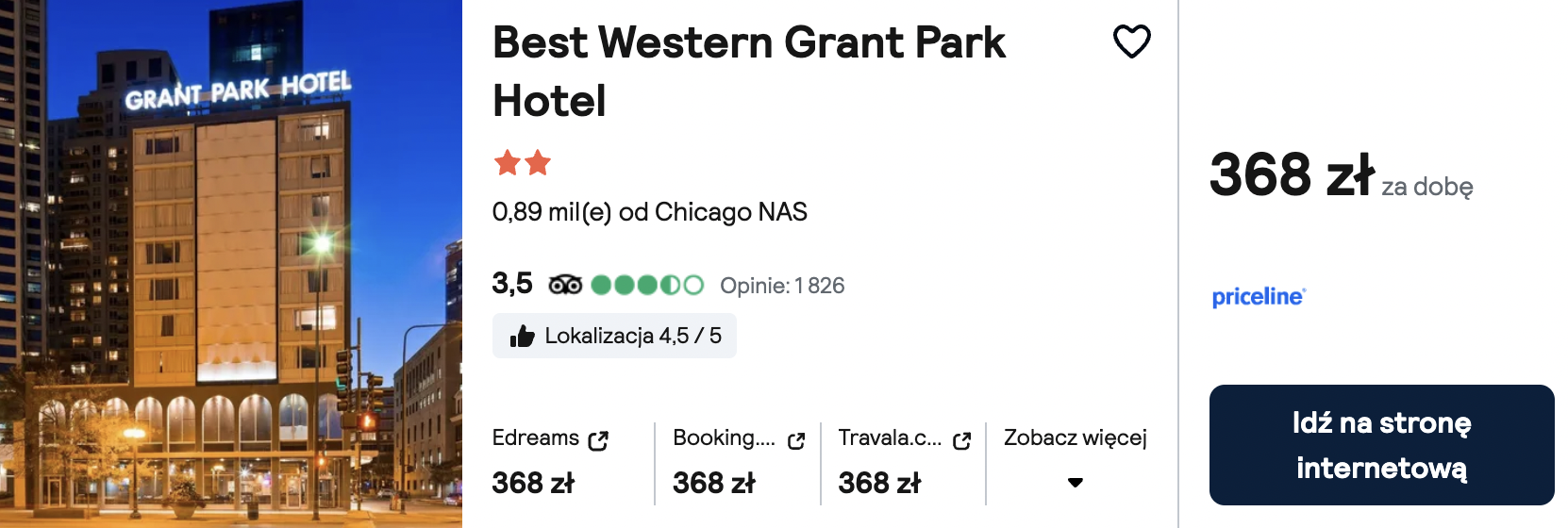Click Zobacz więcej text
This screenshot has height=528, width=1568.
pos(1075,437)
